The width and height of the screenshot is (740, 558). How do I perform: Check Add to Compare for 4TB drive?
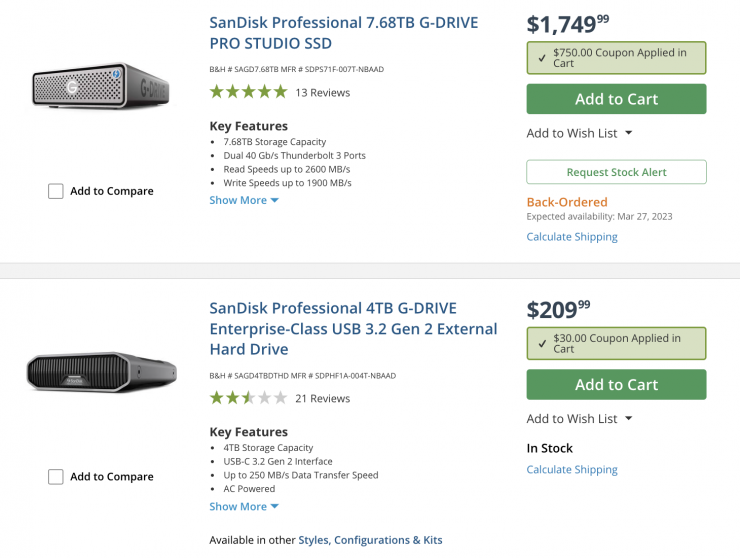click(56, 477)
